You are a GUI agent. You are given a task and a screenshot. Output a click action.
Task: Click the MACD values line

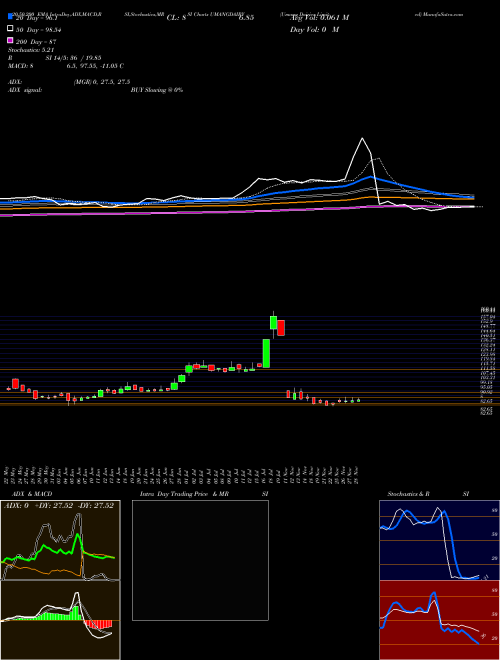[66, 66]
